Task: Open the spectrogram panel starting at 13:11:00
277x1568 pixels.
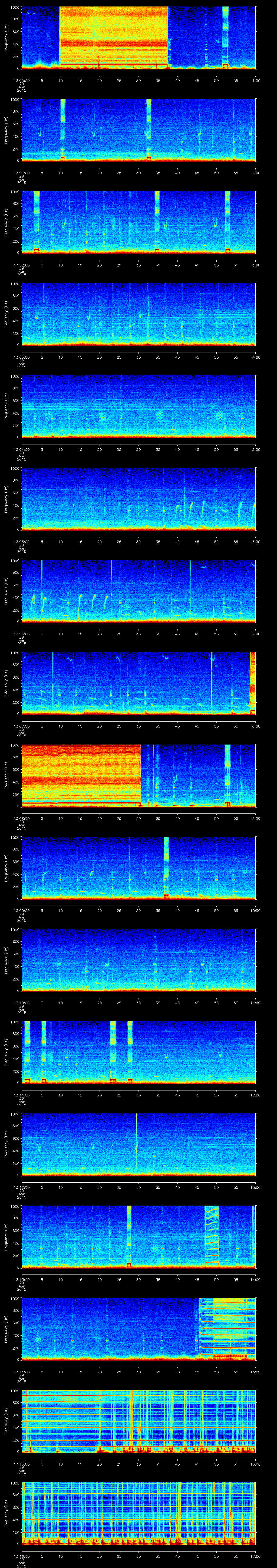Action: pos(139,1052)
